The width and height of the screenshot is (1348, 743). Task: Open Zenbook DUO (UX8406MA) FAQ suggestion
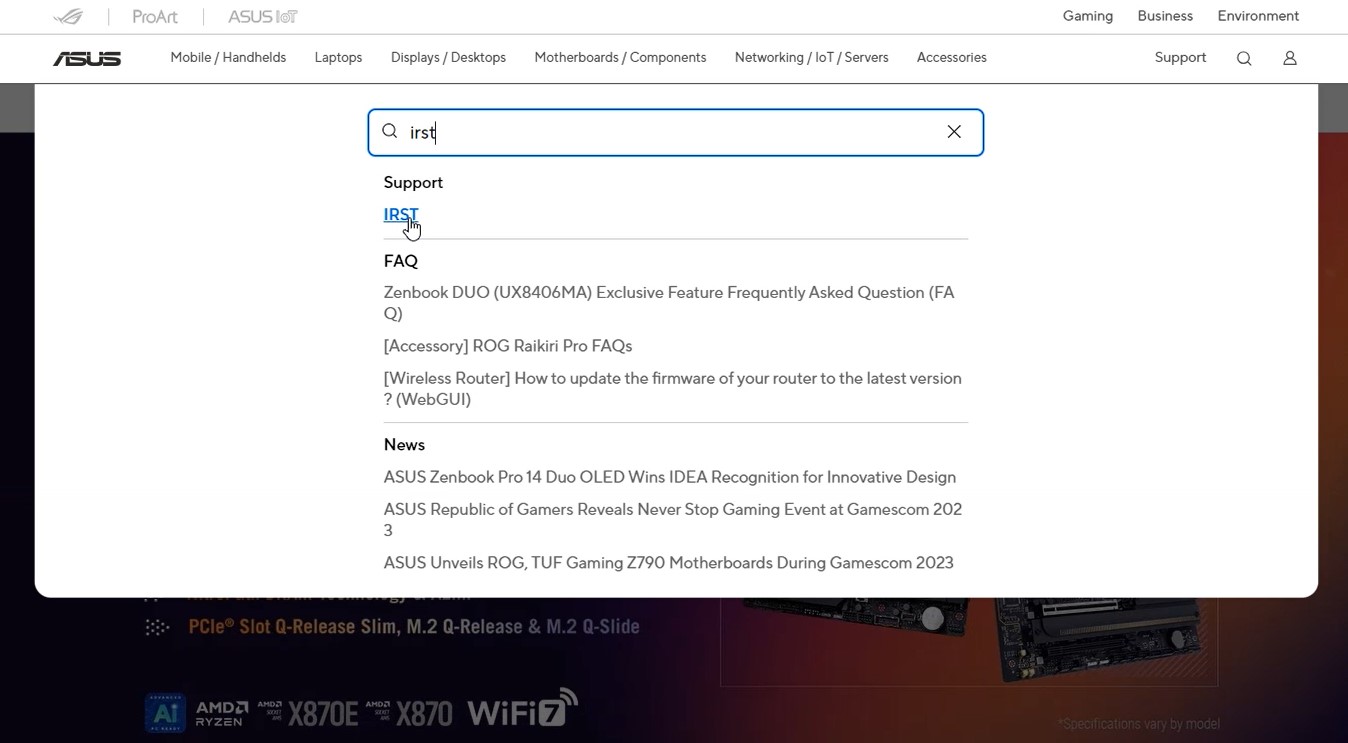point(669,303)
